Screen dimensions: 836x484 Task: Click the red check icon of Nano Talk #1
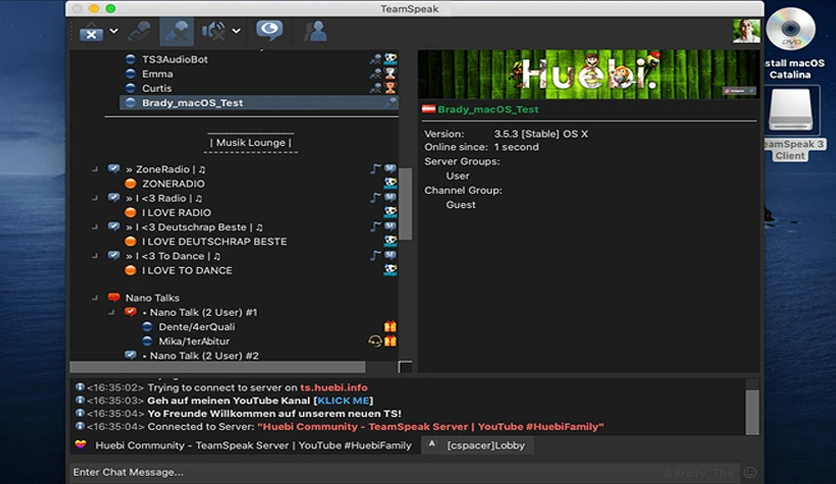tap(130, 311)
